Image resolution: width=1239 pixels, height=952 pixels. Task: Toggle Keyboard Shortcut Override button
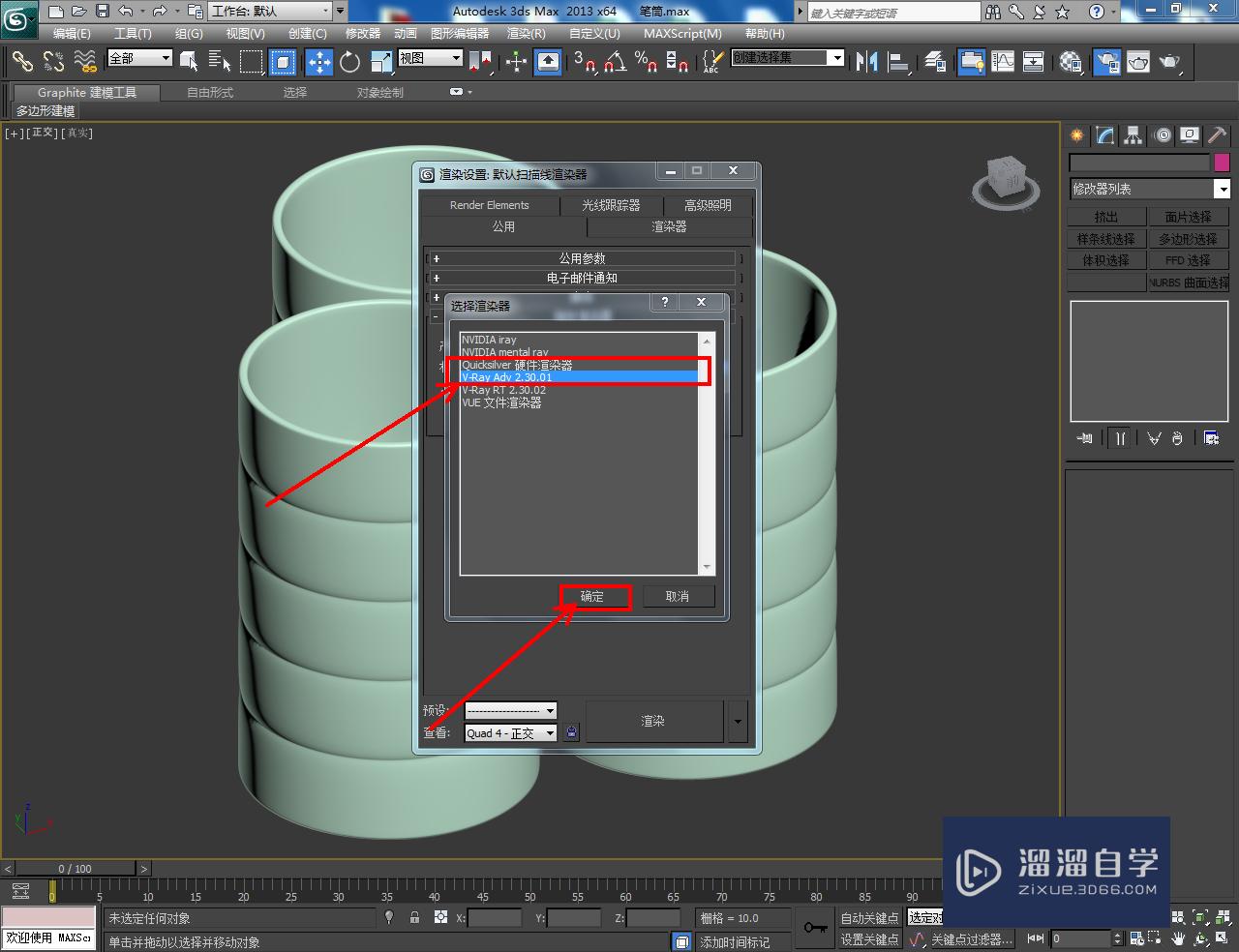548,62
